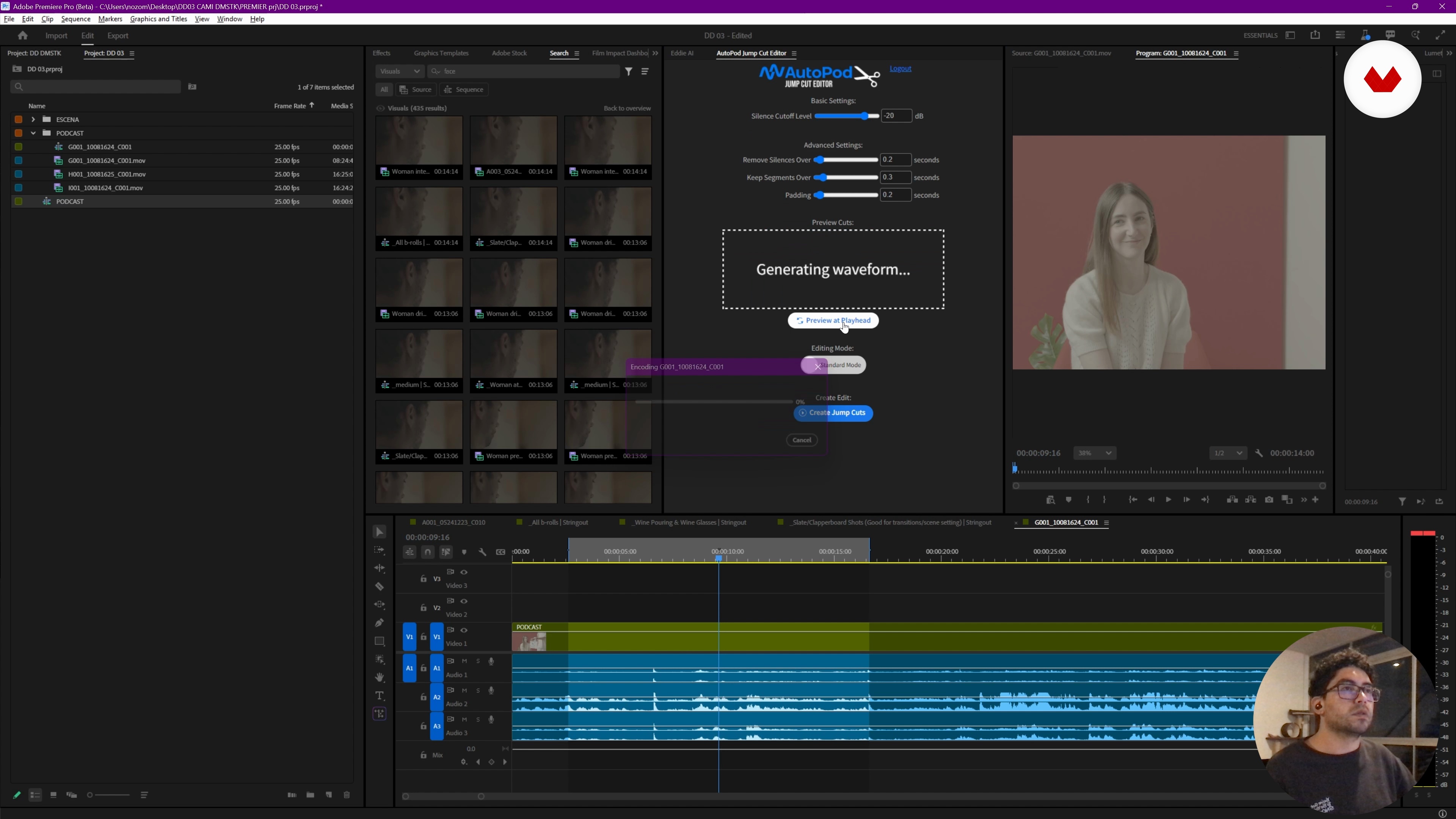This screenshot has height=819, width=1456.
Task: Select the H001_10081625_C001.mov clip
Action: tap(107, 174)
